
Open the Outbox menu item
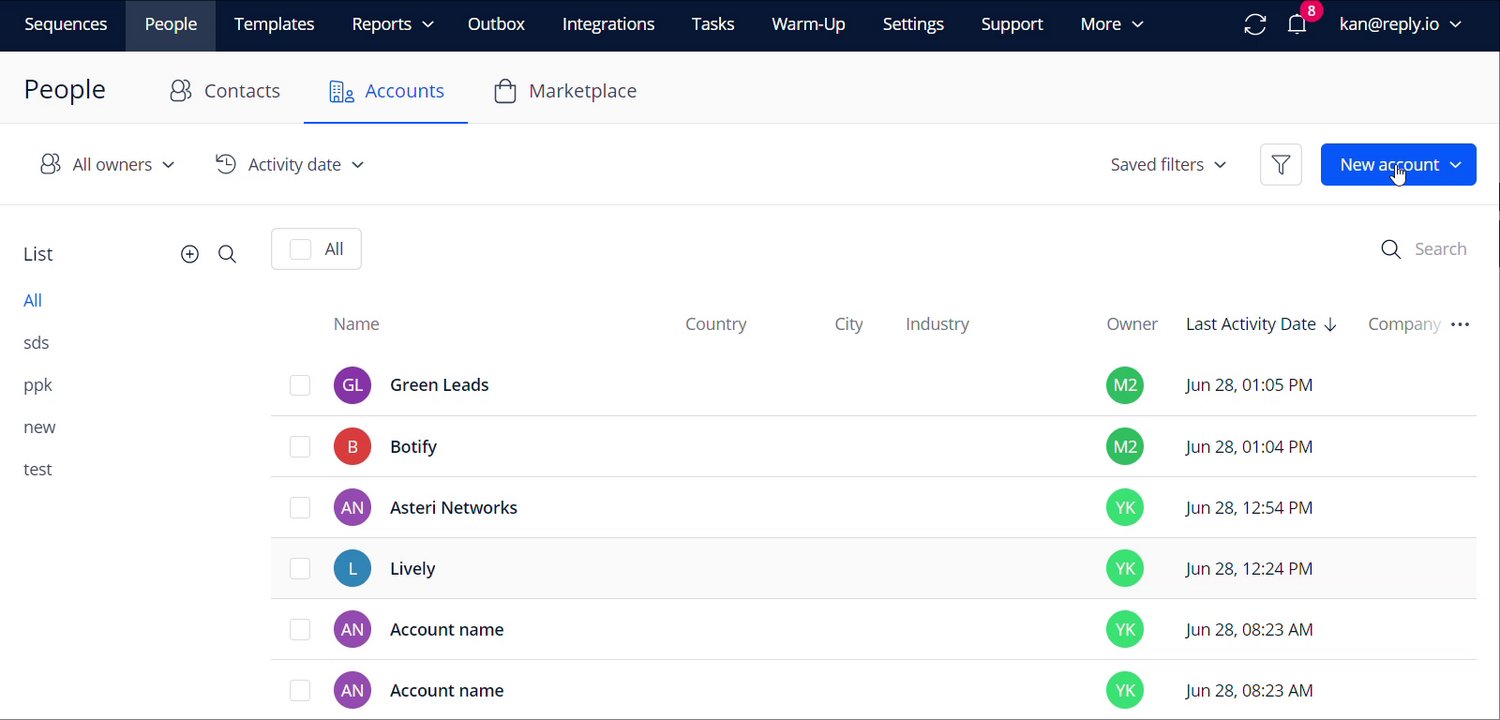coord(496,25)
